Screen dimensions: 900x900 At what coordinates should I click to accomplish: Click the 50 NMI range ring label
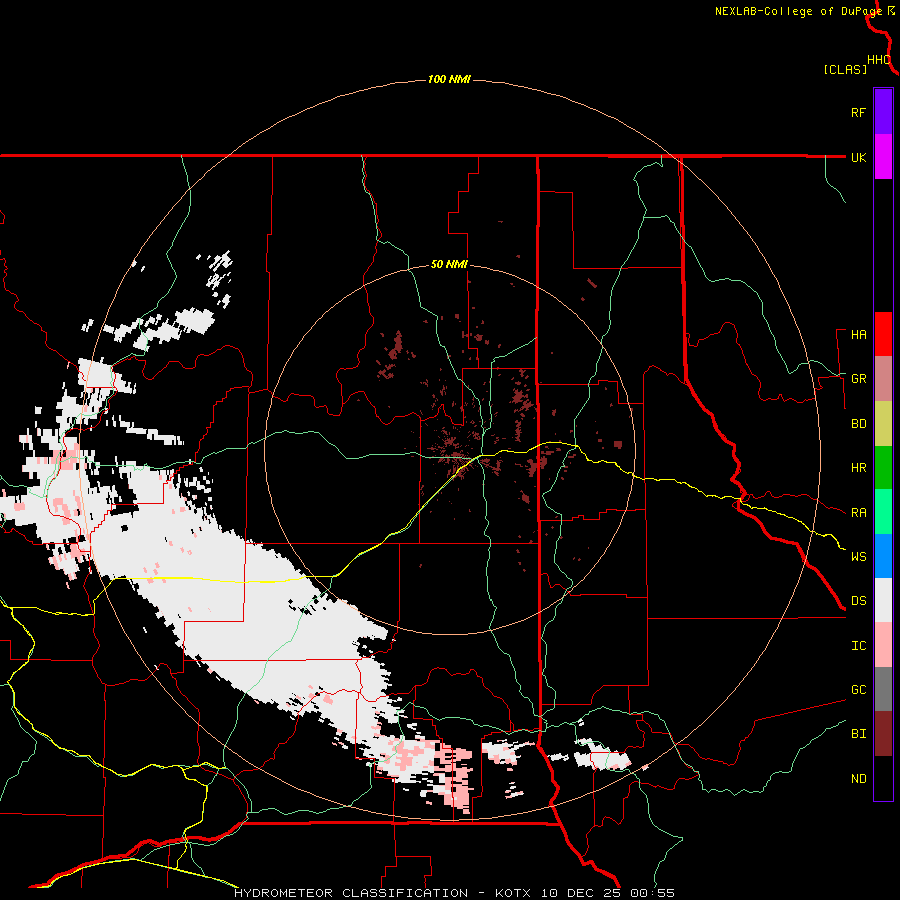tap(449, 265)
